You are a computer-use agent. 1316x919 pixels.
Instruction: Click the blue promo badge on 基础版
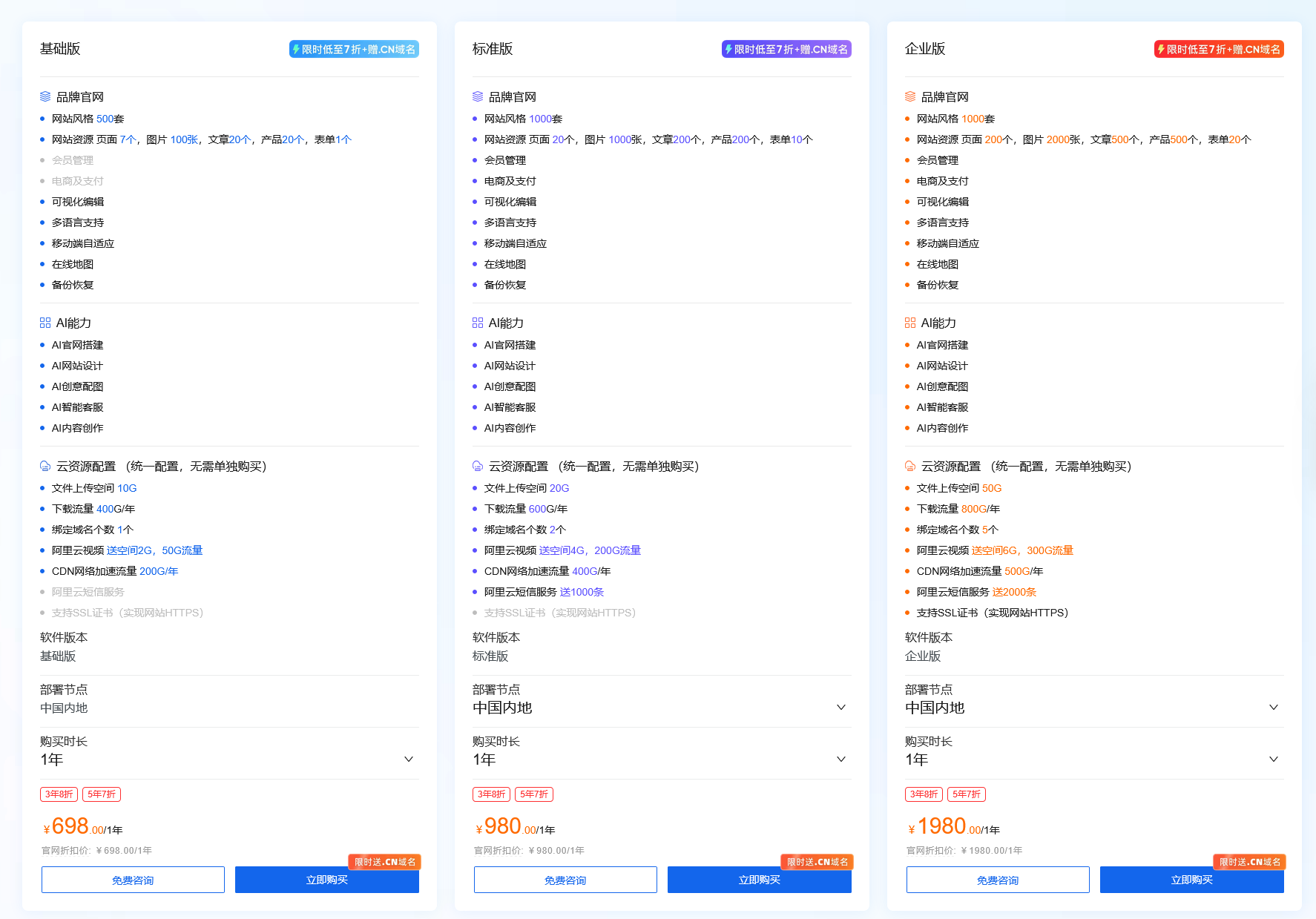pyautogui.click(x=354, y=49)
